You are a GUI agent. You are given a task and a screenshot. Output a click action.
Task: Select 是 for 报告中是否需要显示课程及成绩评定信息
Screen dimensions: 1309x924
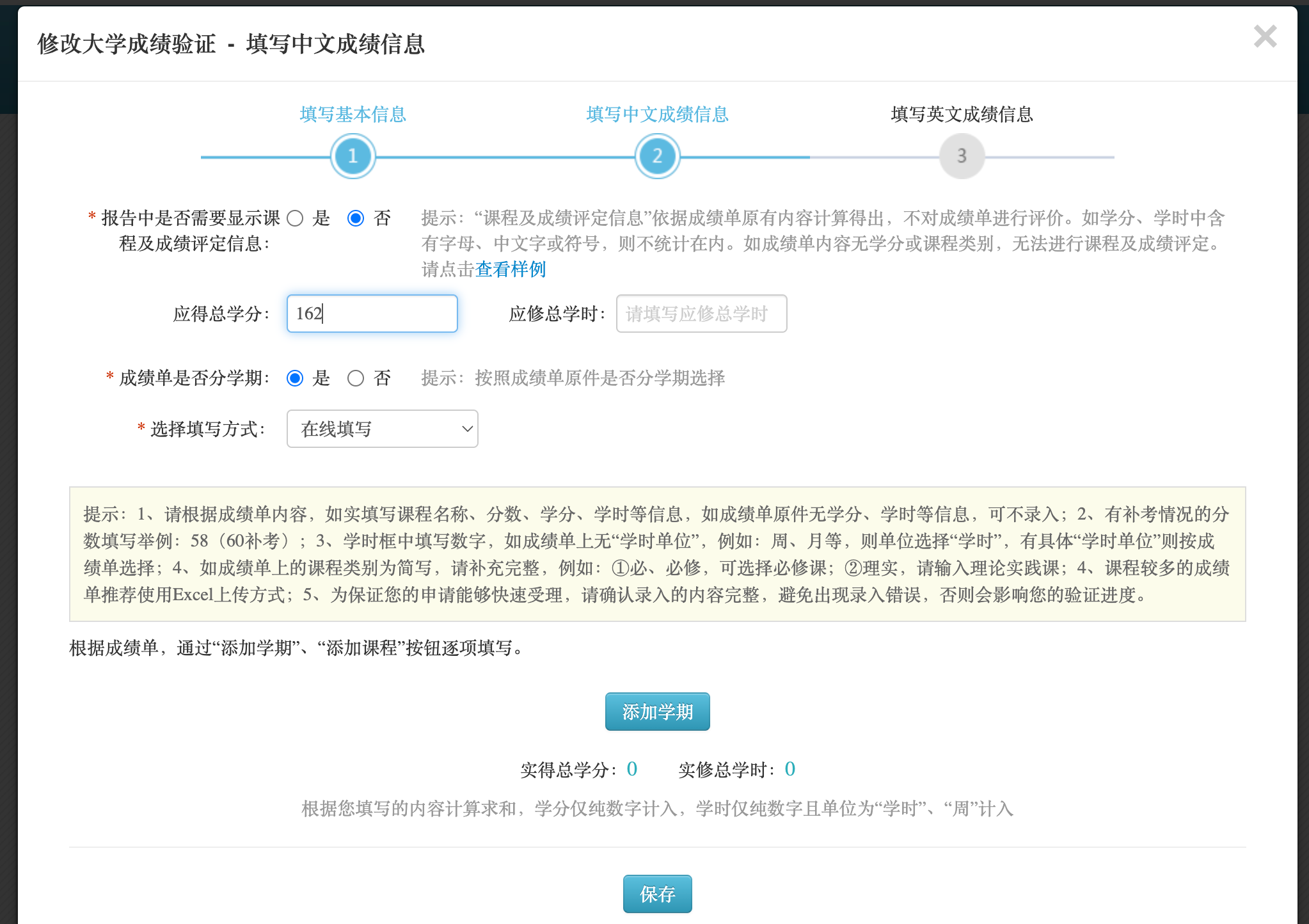tap(295, 219)
